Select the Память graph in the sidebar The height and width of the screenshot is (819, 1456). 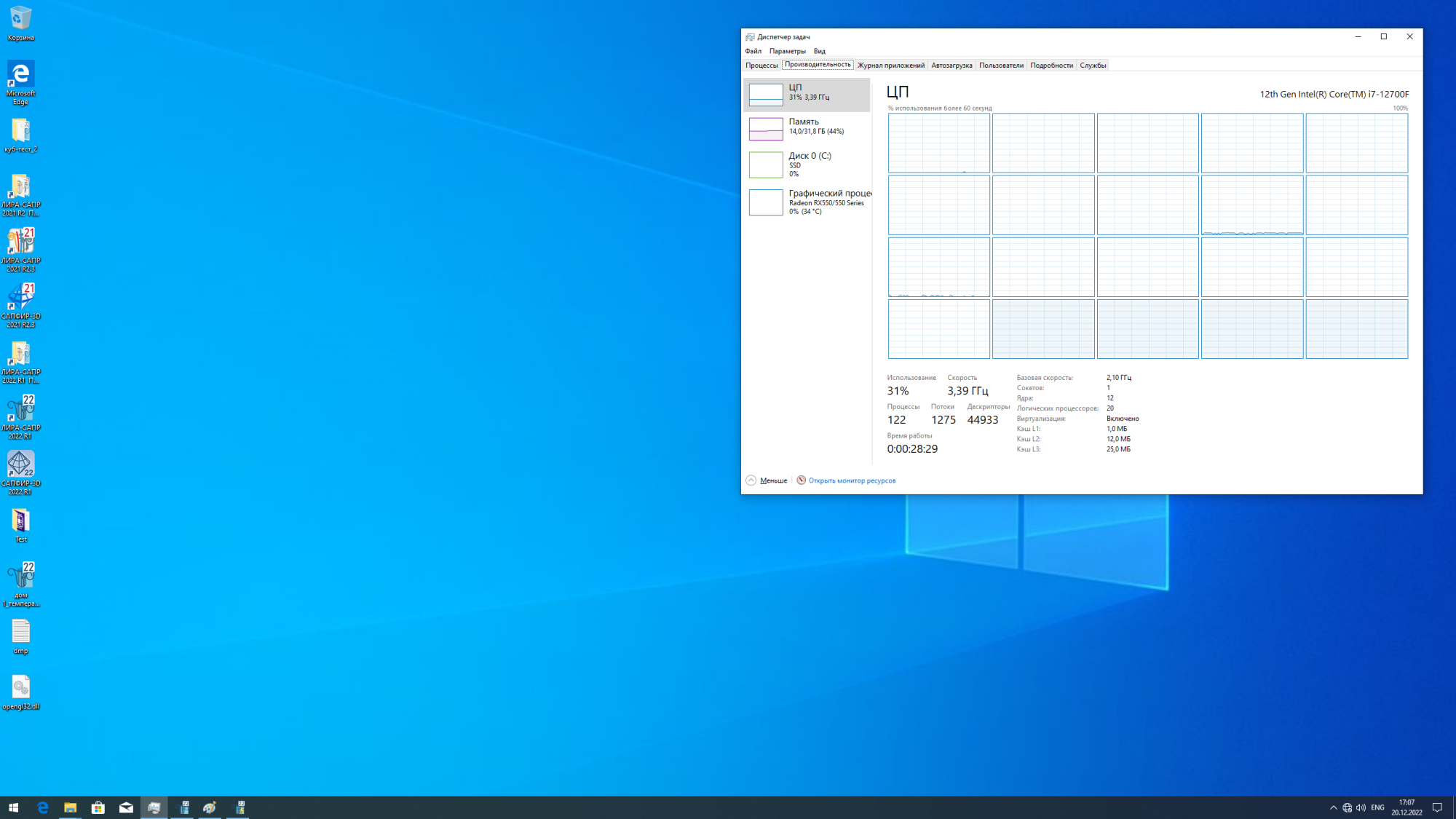[x=807, y=128]
